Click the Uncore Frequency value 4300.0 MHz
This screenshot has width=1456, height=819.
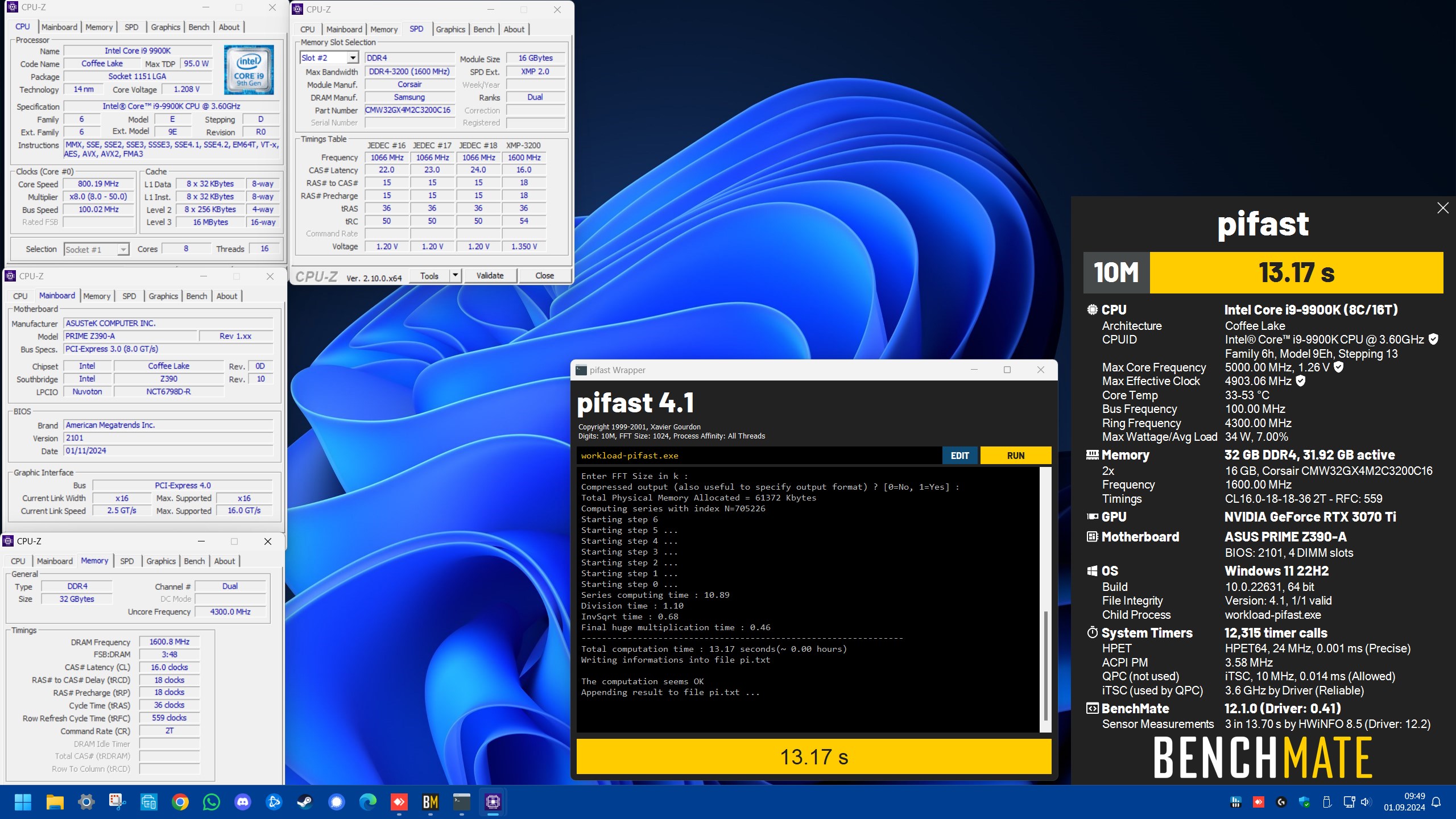point(230,612)
